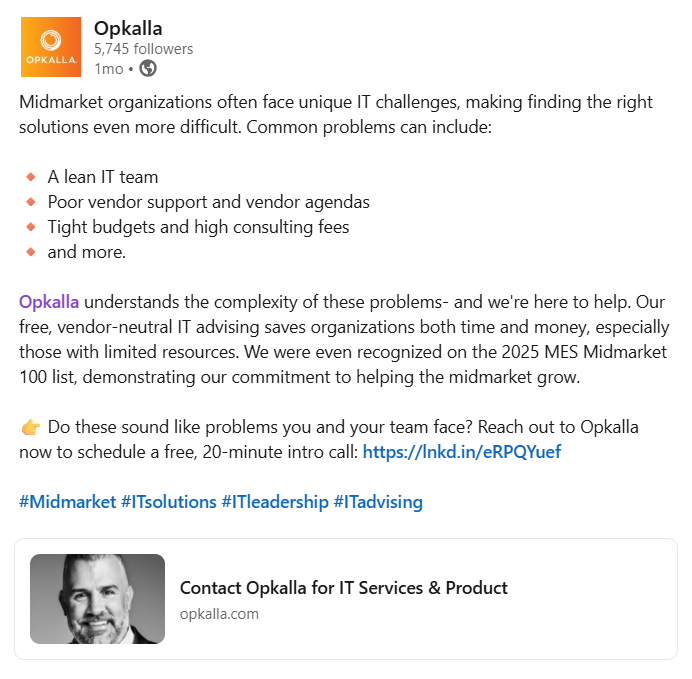The width and height of the screenshot is (692, 679).
Task: Click the globe public visibility icon
Action: point(148,68)
